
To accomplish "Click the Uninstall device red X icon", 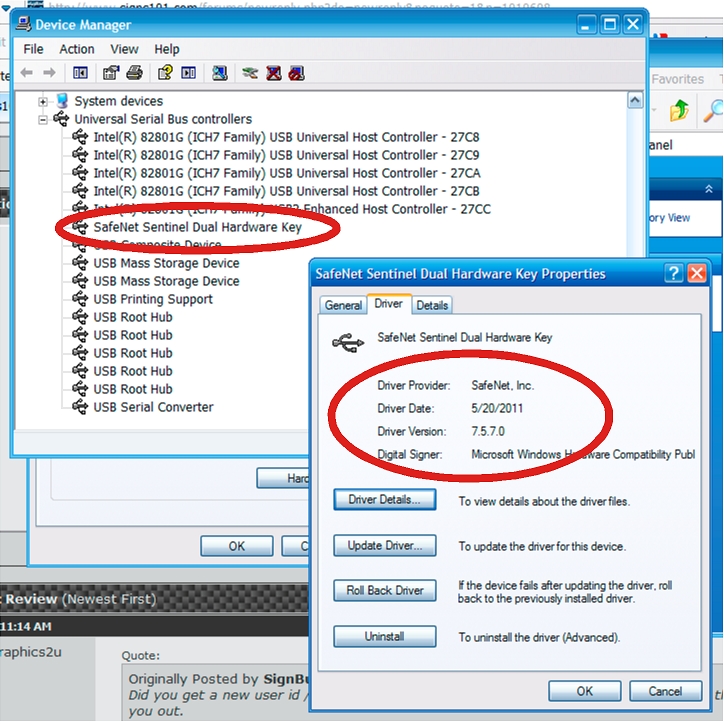I will tap(274, 72).
